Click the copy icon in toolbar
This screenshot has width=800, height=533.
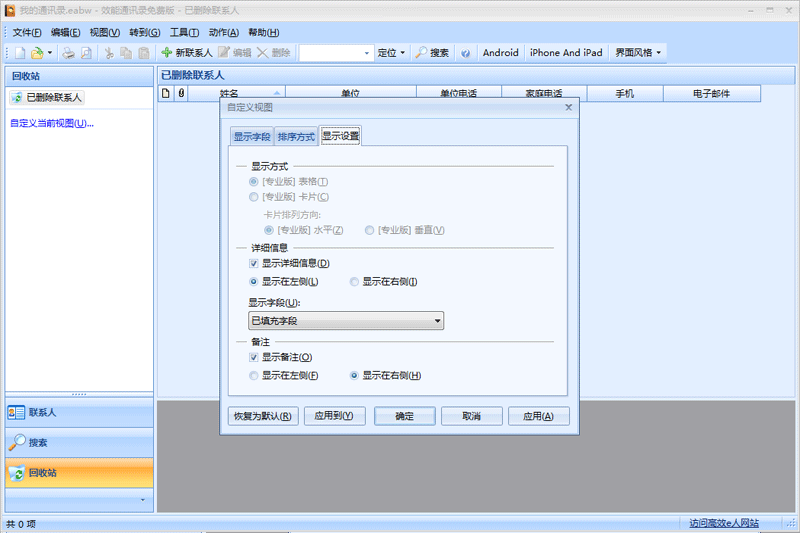pos(126,53)
